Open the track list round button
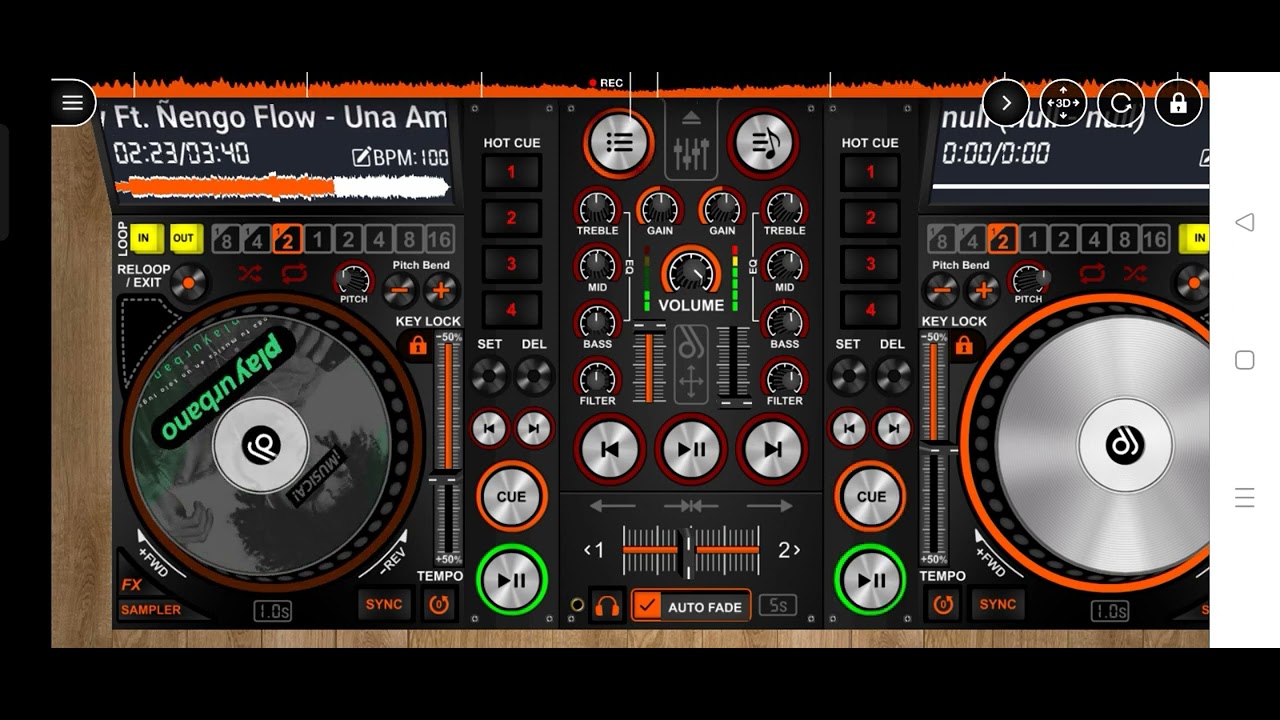 tap(619, 143)
